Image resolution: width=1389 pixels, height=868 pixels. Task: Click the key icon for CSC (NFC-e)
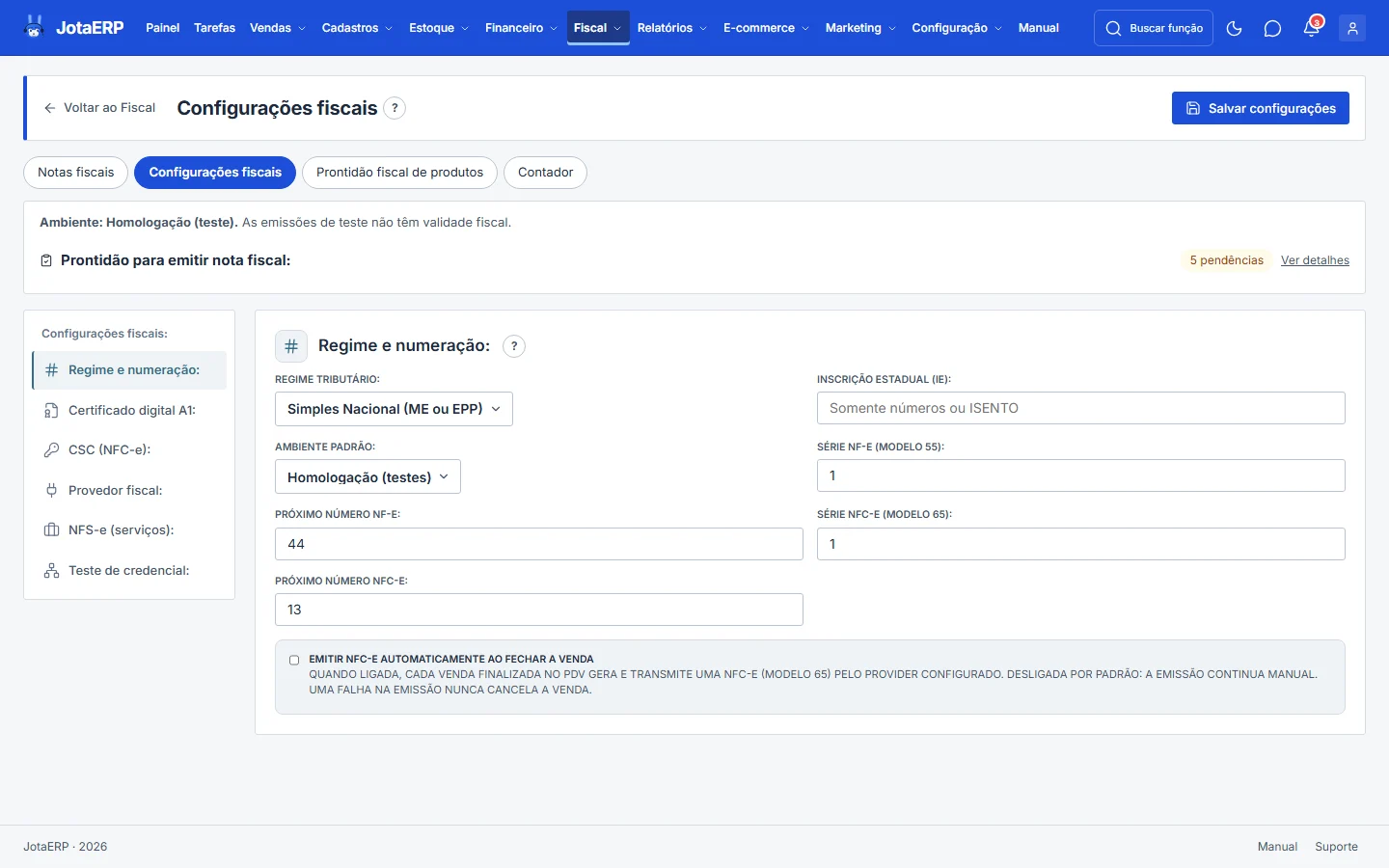click(52, 450)
